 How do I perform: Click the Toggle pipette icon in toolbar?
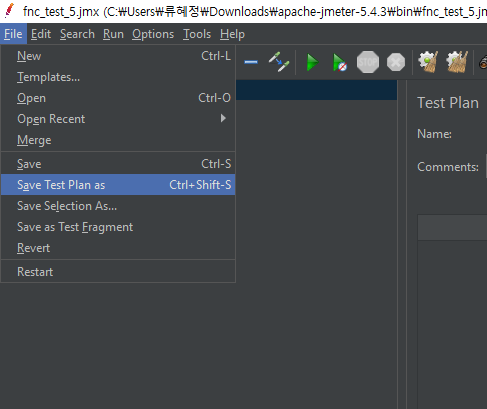pos(279,62)
